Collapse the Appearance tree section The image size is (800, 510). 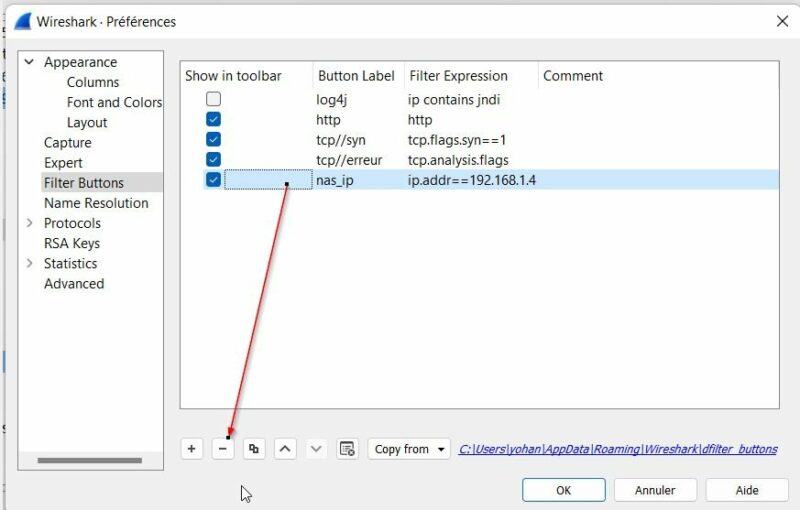(30, 62)
